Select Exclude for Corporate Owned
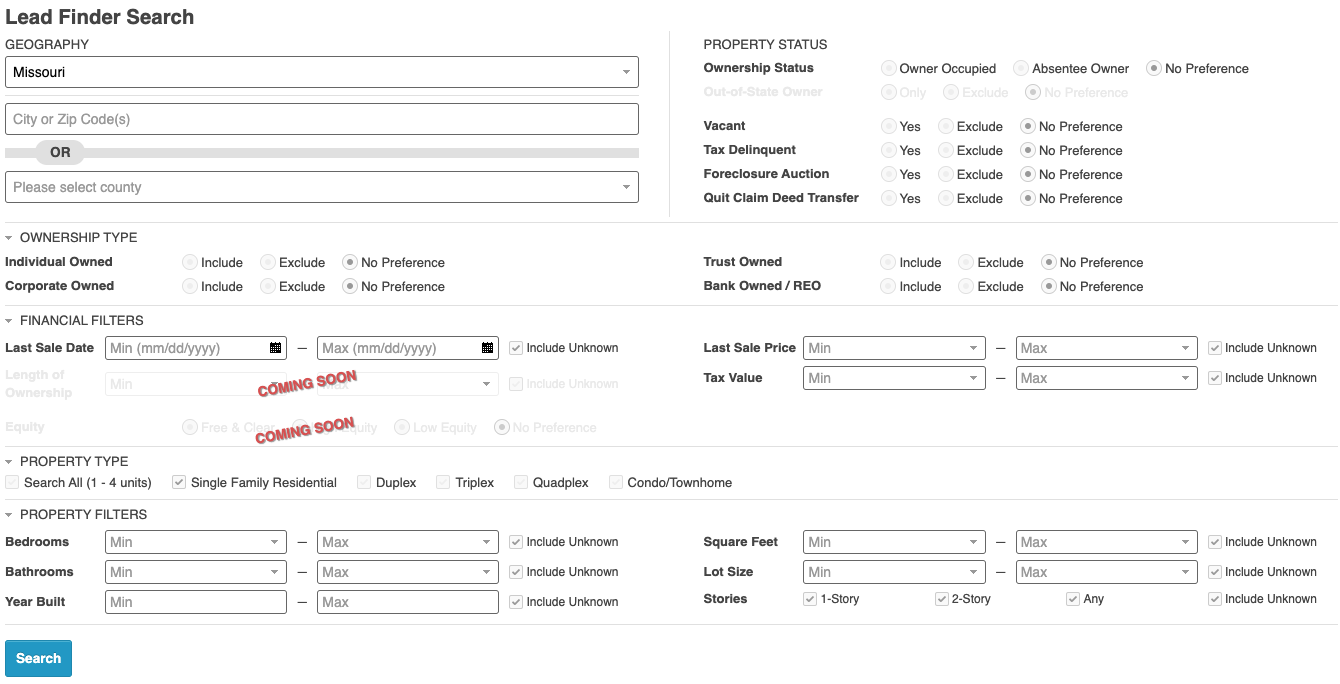1340x684 pixels. (268, 286)
